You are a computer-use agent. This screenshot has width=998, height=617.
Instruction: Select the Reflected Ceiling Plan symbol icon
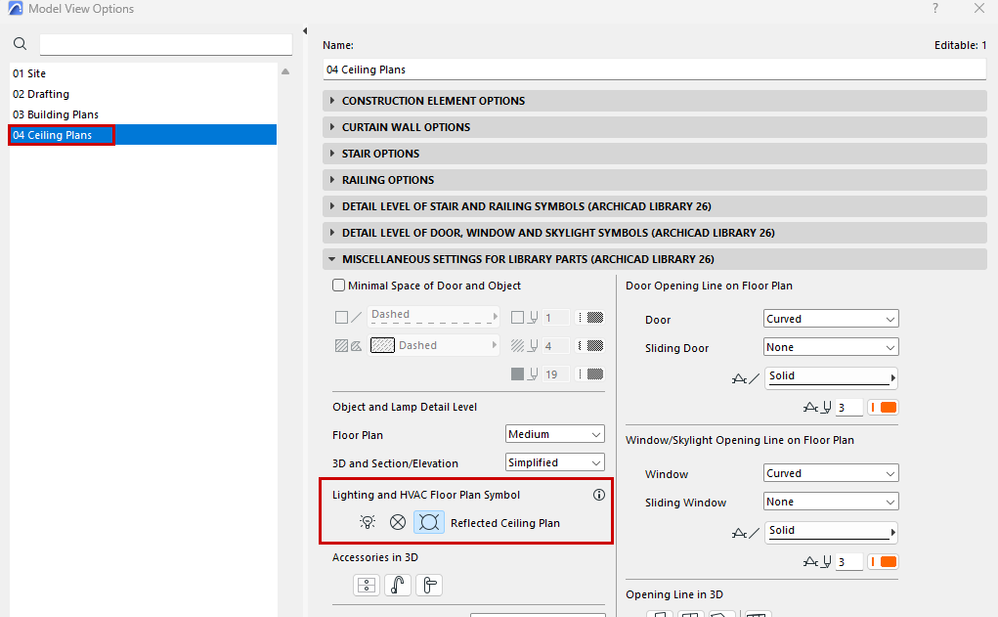click(x=429, y=522)
